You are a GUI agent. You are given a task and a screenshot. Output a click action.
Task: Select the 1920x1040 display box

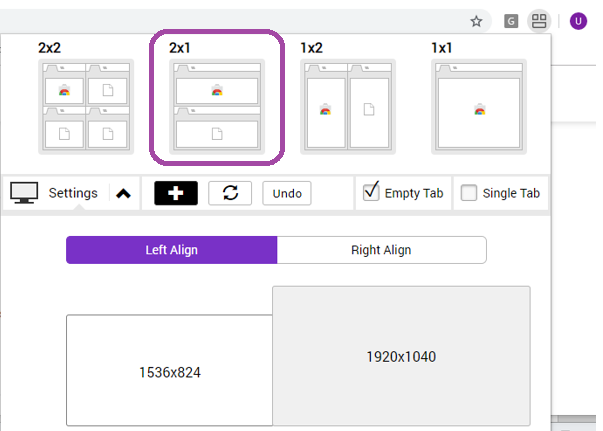[401, 356]
